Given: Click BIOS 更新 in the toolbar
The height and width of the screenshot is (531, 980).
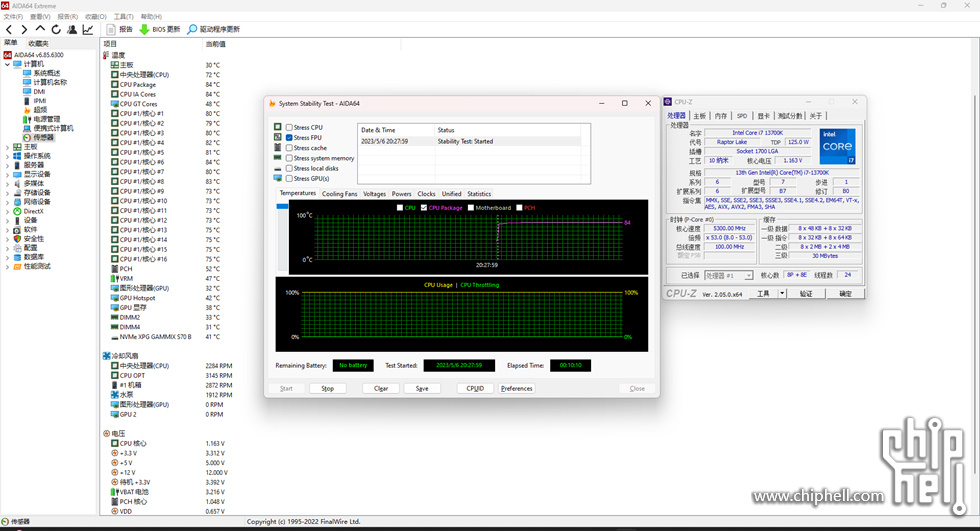Looking at the screenshot, I should click(160, 29).
